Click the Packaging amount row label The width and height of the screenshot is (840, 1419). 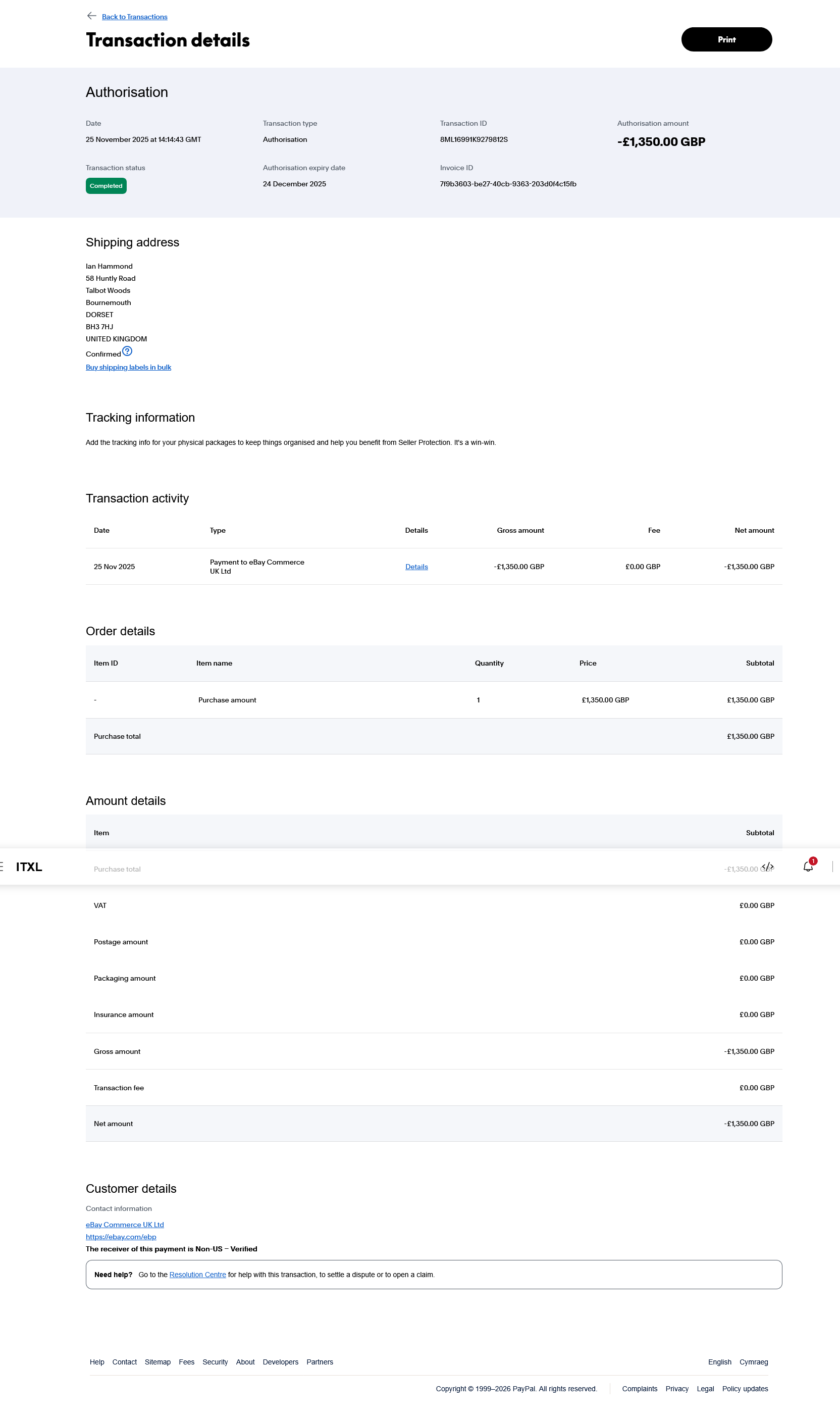pos(125,979)
